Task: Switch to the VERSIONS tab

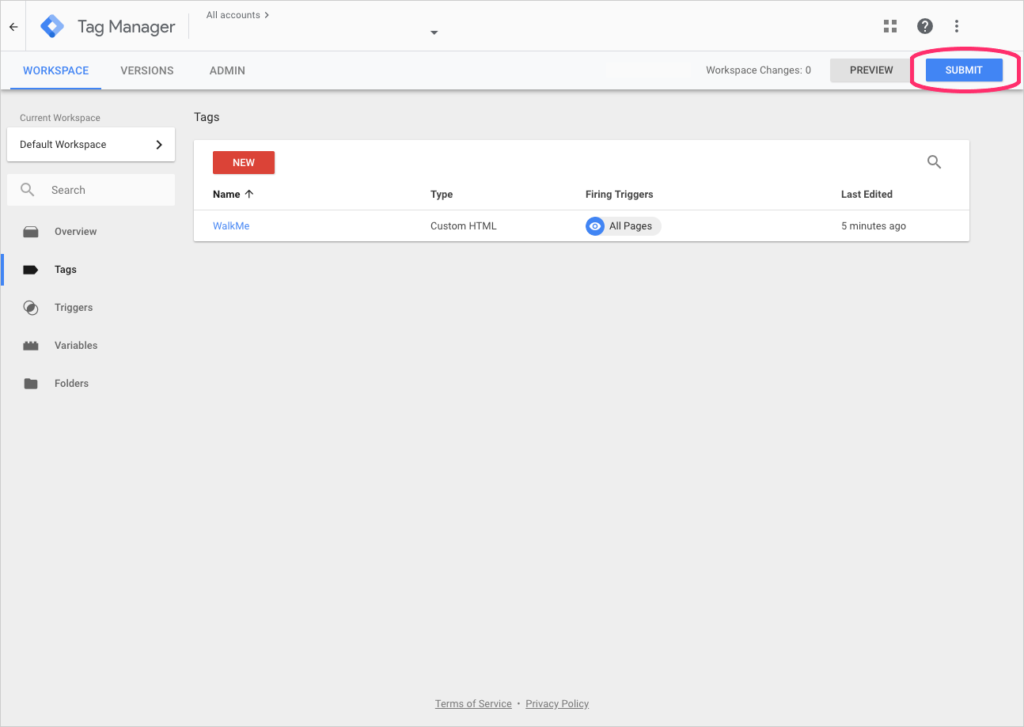Action: pyautogui.click(x=146, y=70)
